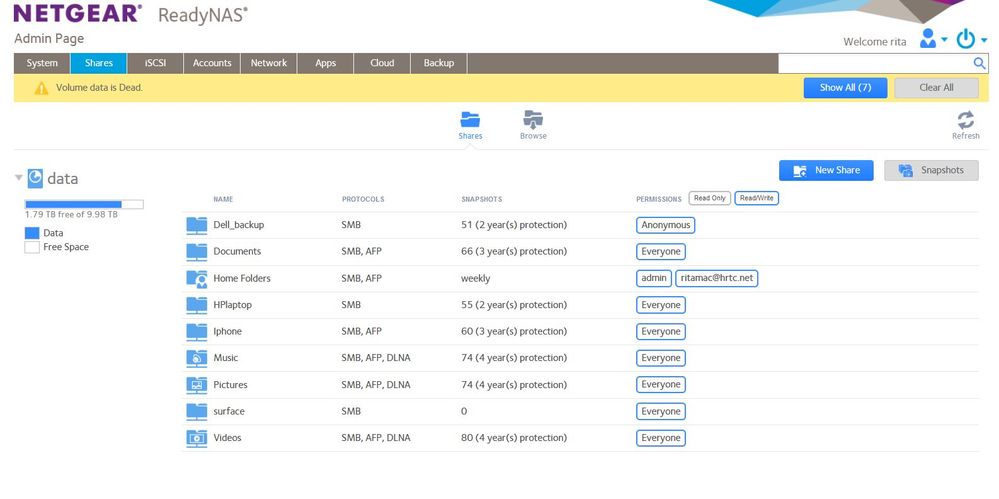The height and width of the screenshot is (499, 999).
Task: Click the Videos share folder icon
Action: [196, 438]
